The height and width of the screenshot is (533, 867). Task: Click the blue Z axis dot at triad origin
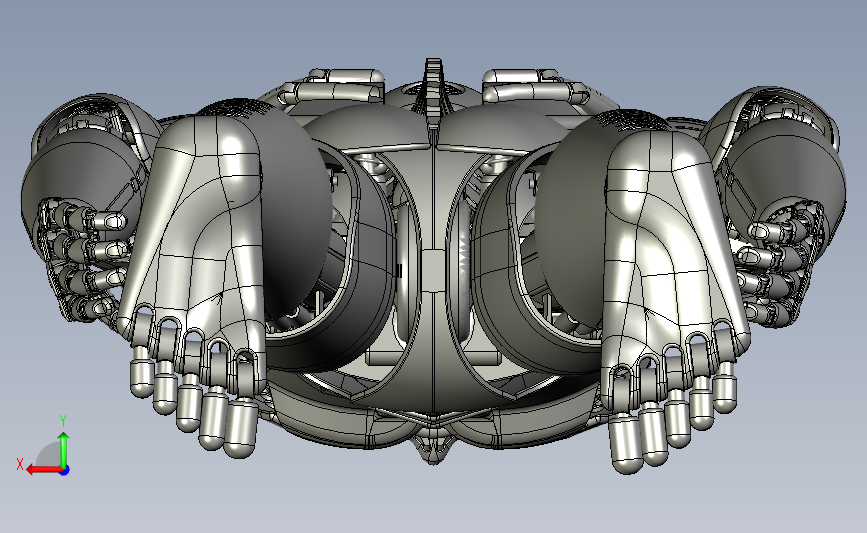[65, 471]
